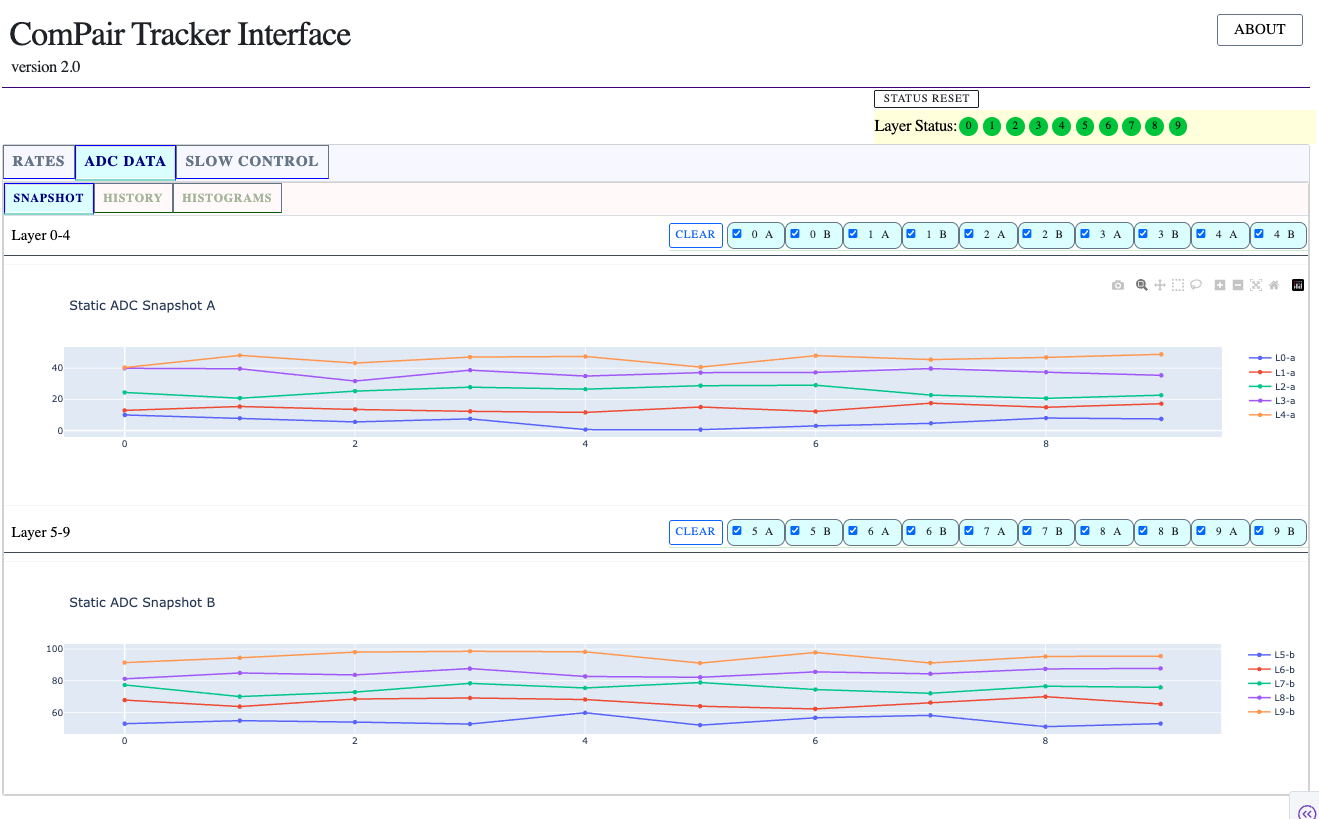Uncheck the 0 A layer checkbox
Image resolution: width=1319 pixels, height=819 pixels.
coord(737,235)
